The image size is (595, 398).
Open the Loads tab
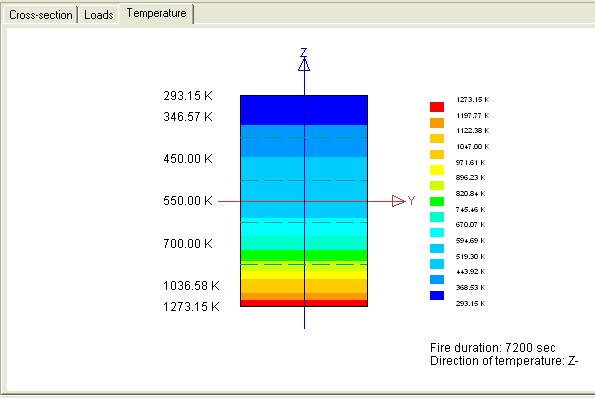click(99, 15)
